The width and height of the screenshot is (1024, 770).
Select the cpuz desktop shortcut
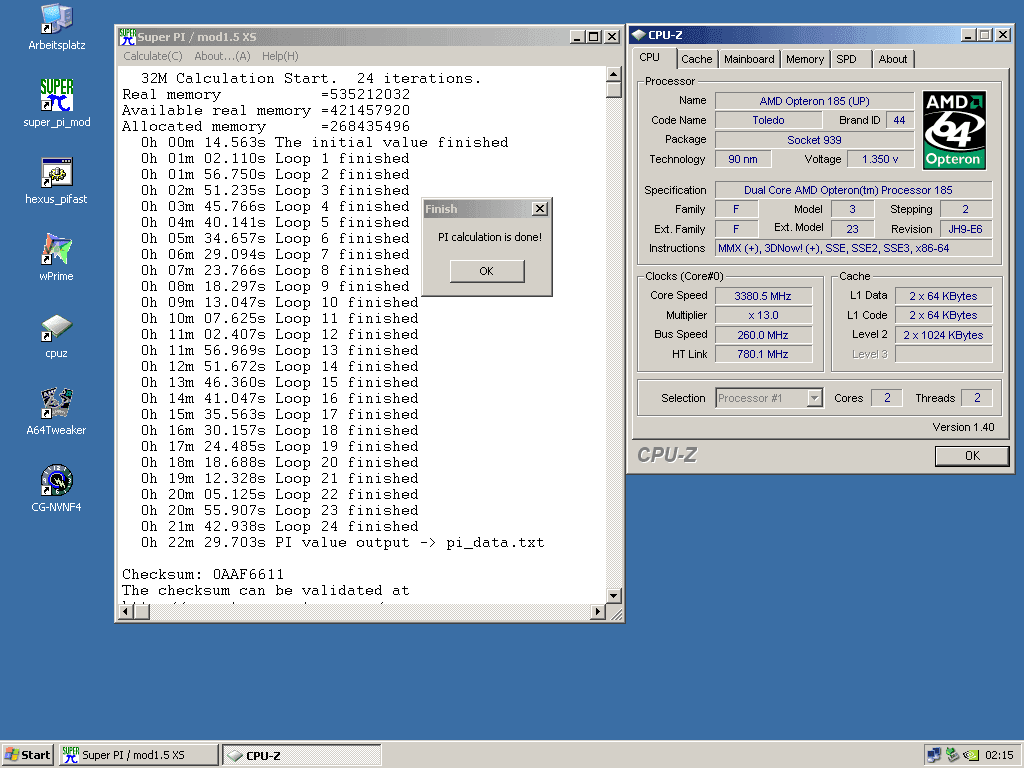[x=57, y=335]
